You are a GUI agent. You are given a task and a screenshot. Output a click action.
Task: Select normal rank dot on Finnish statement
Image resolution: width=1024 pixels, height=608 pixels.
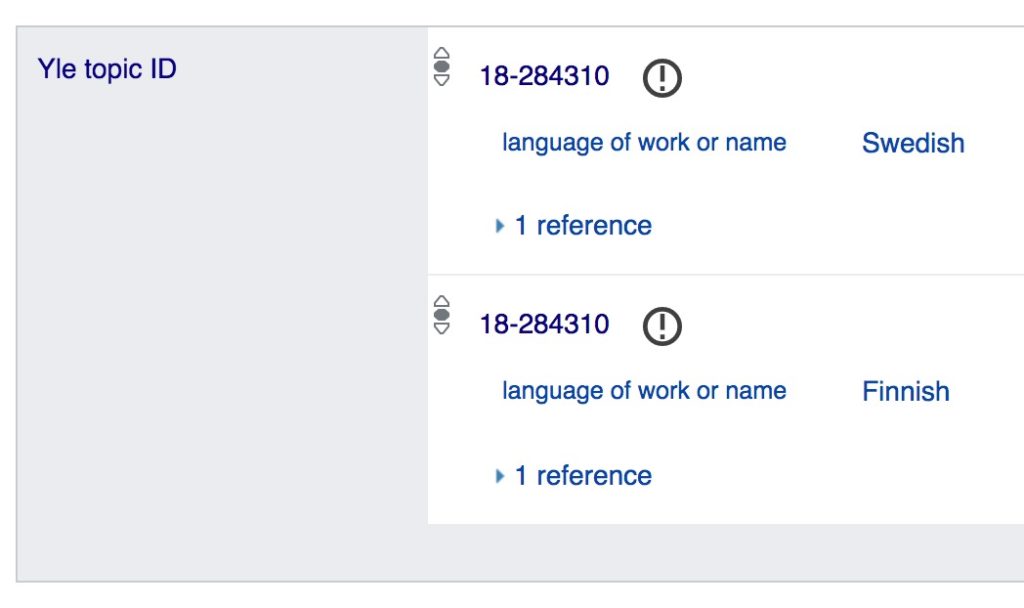[x=442, y=315]
